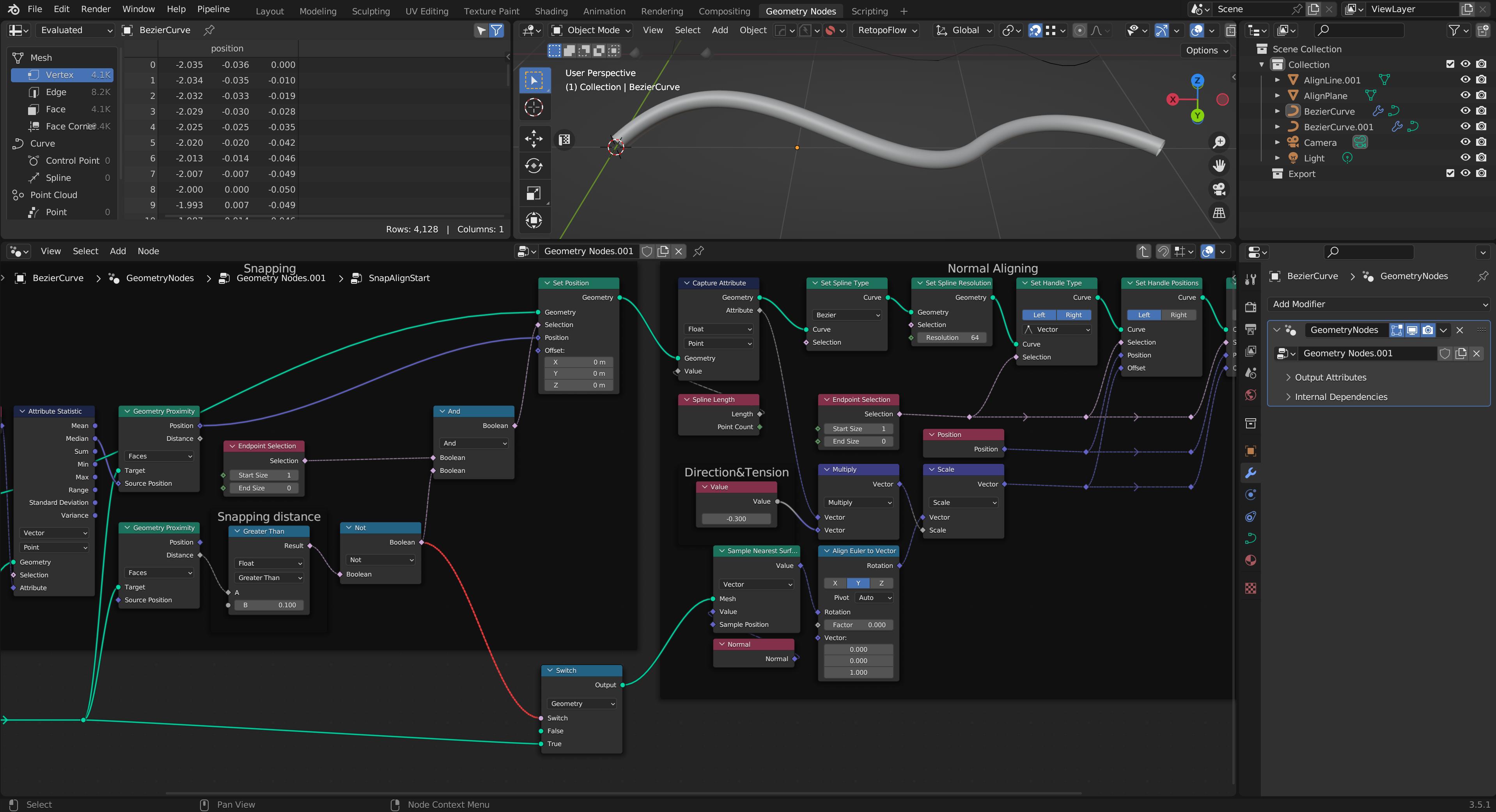Open the Texture properties tab

pyautogui.click(x=1251, y=588)
